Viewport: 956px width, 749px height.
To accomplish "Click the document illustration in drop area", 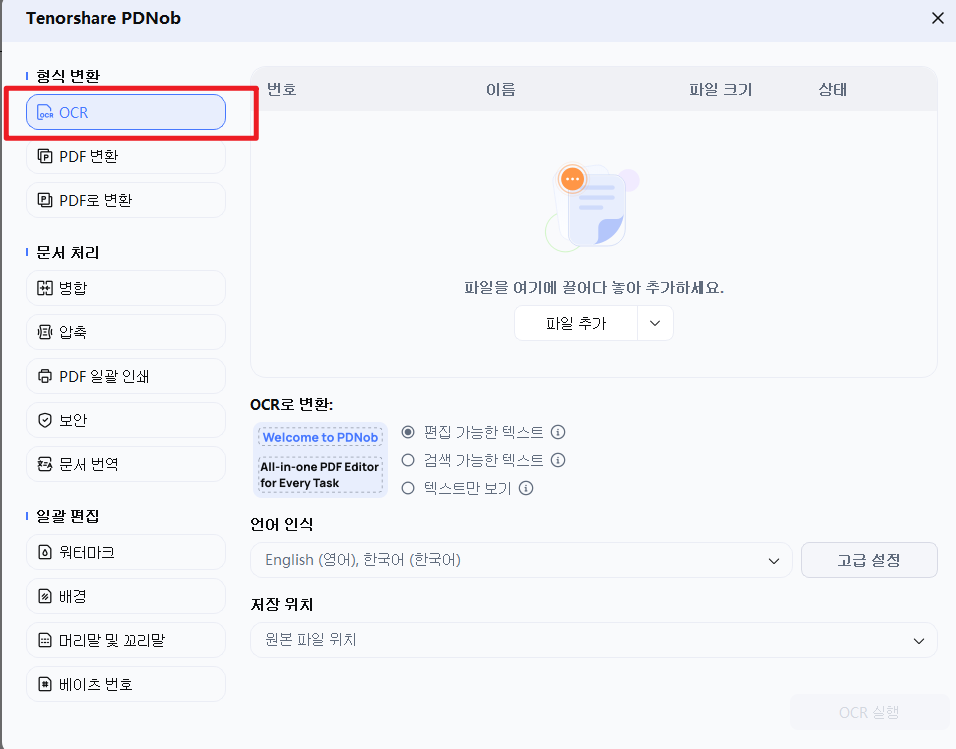I will (591, 207).
